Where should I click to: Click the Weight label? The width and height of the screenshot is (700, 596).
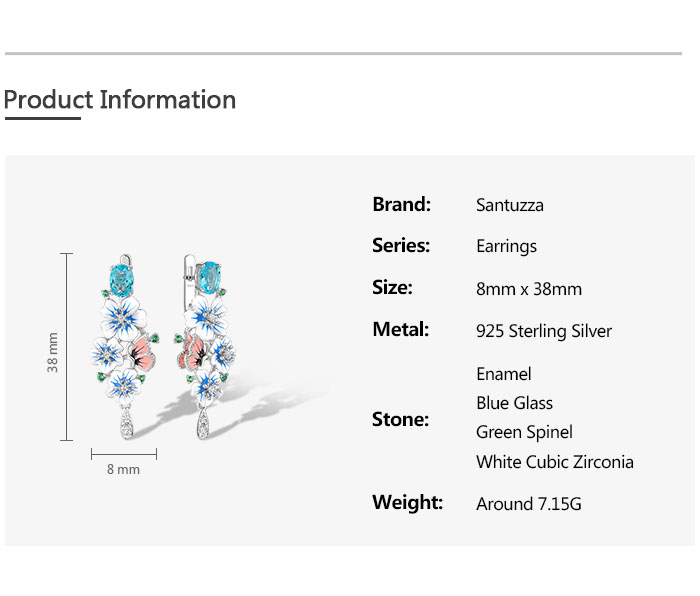coord(408,503)
